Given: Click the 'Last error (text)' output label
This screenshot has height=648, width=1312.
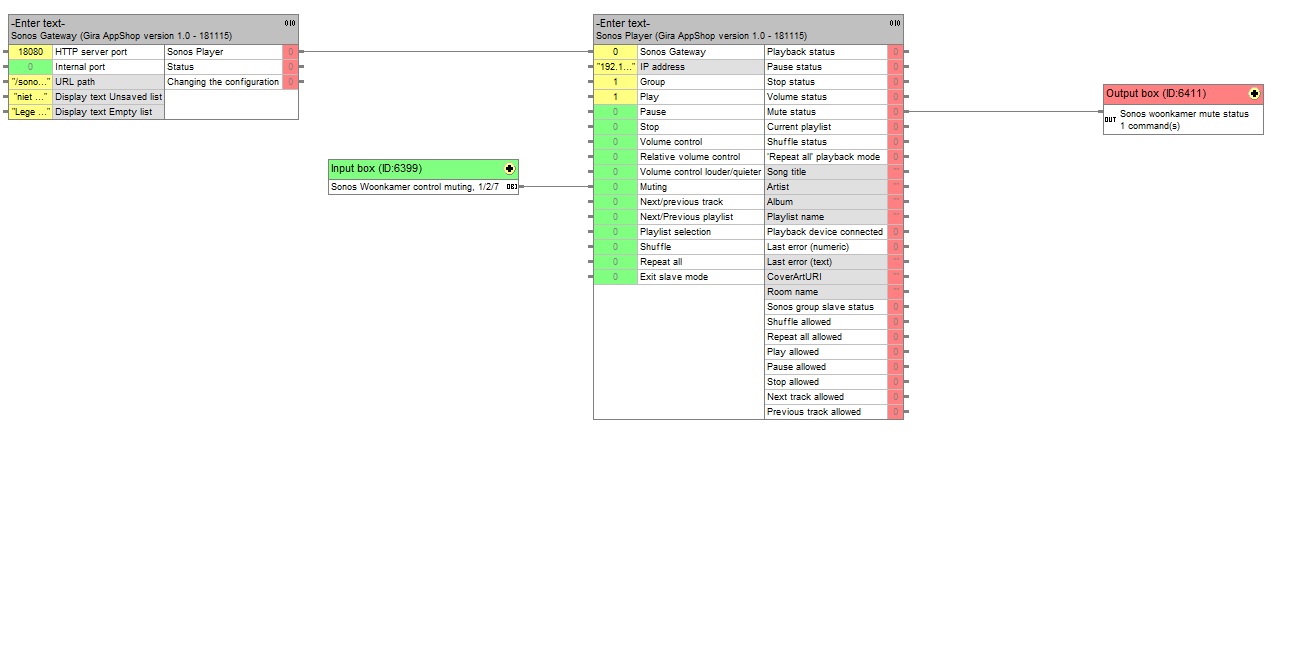Looking at the screenshot, I should [799, 262].
